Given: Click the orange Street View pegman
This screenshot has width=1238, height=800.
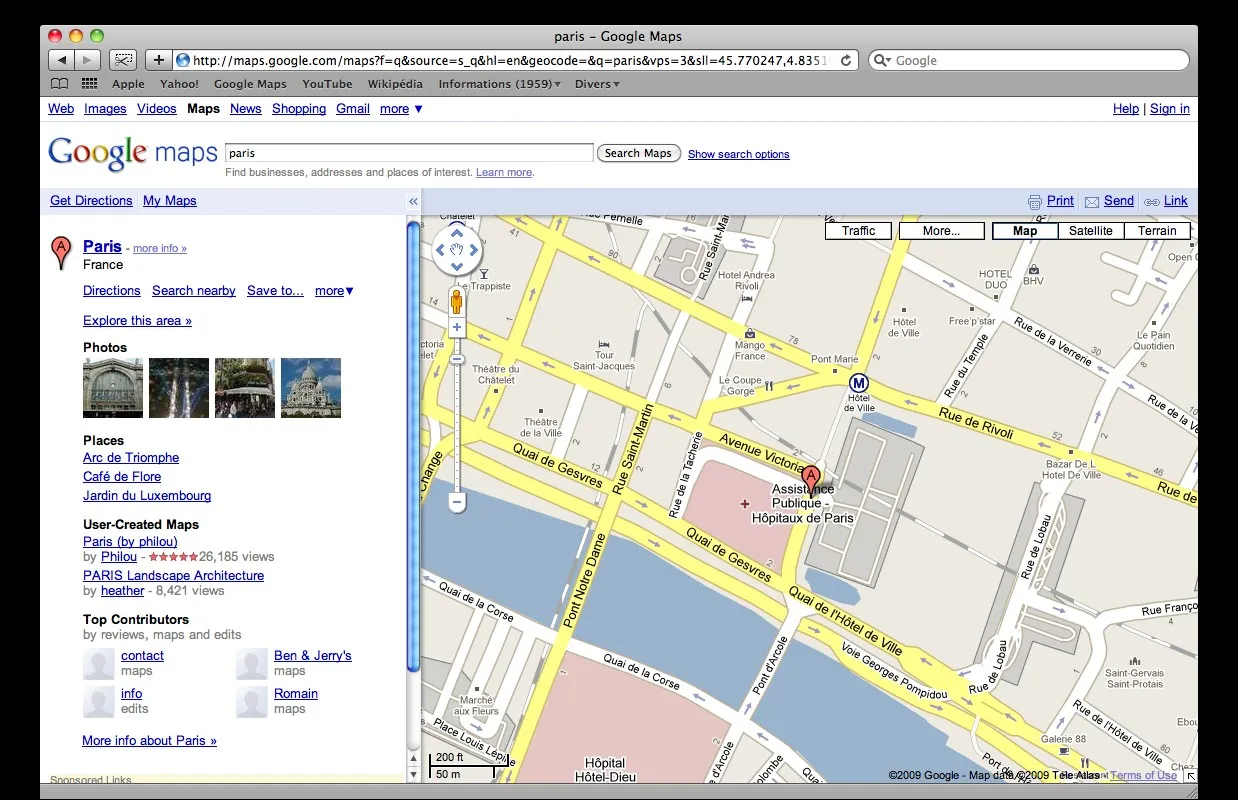Looking at the screenshot, I should pos(457,301).
